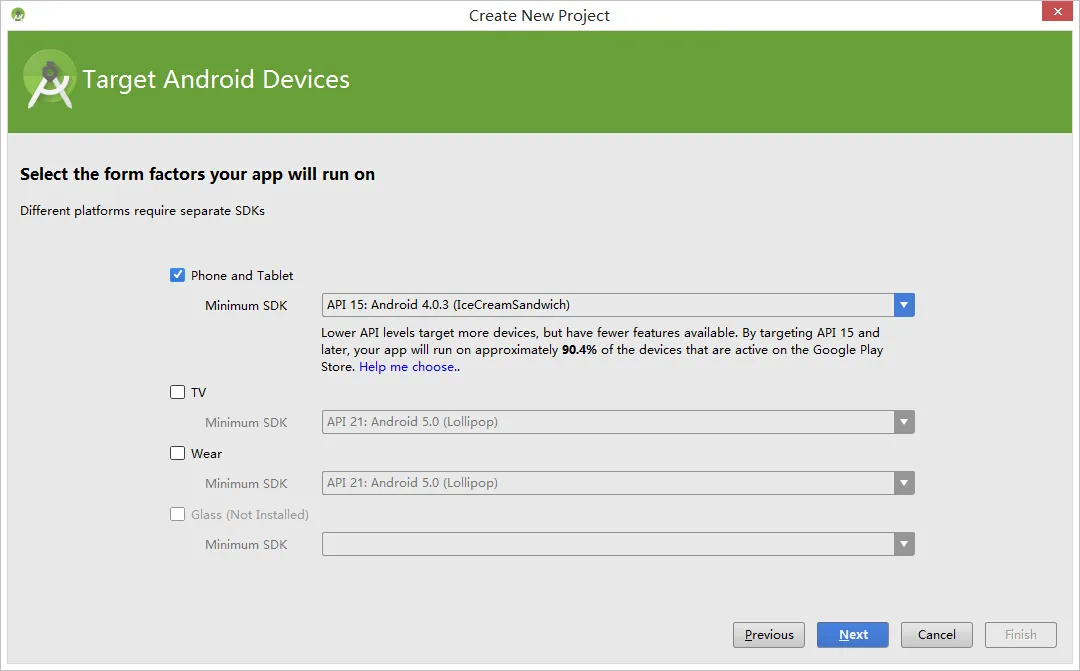Enable the TV form factor checkbox

(178, 392)
